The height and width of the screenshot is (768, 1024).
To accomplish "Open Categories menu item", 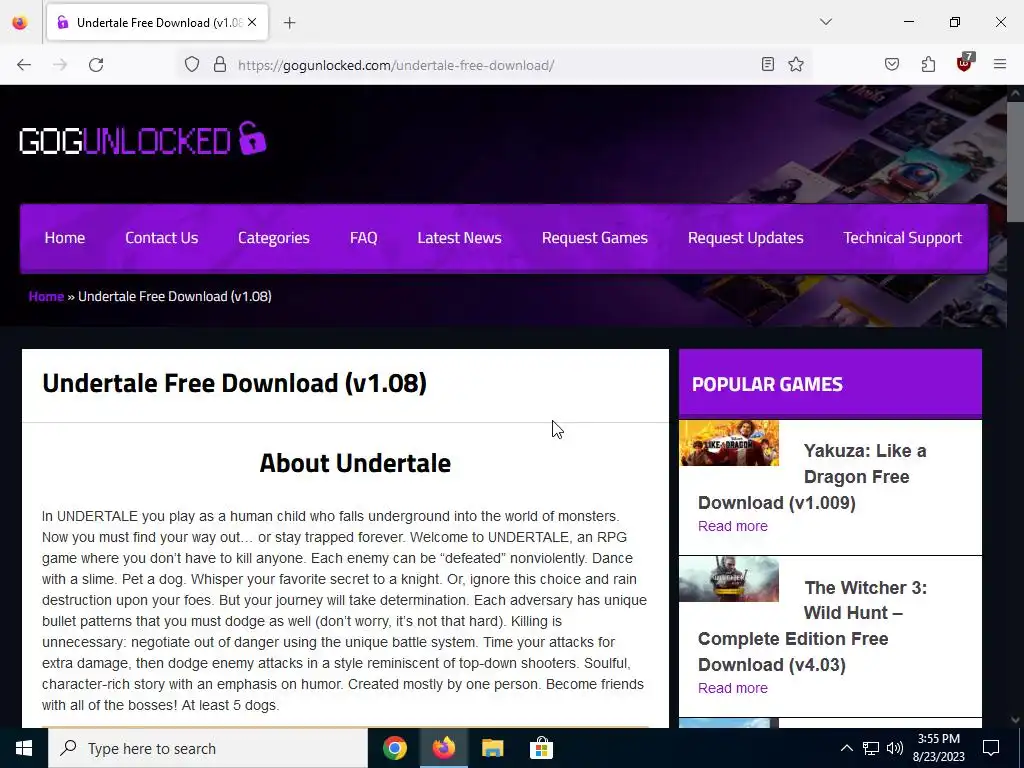I will [x=274, y=238].
